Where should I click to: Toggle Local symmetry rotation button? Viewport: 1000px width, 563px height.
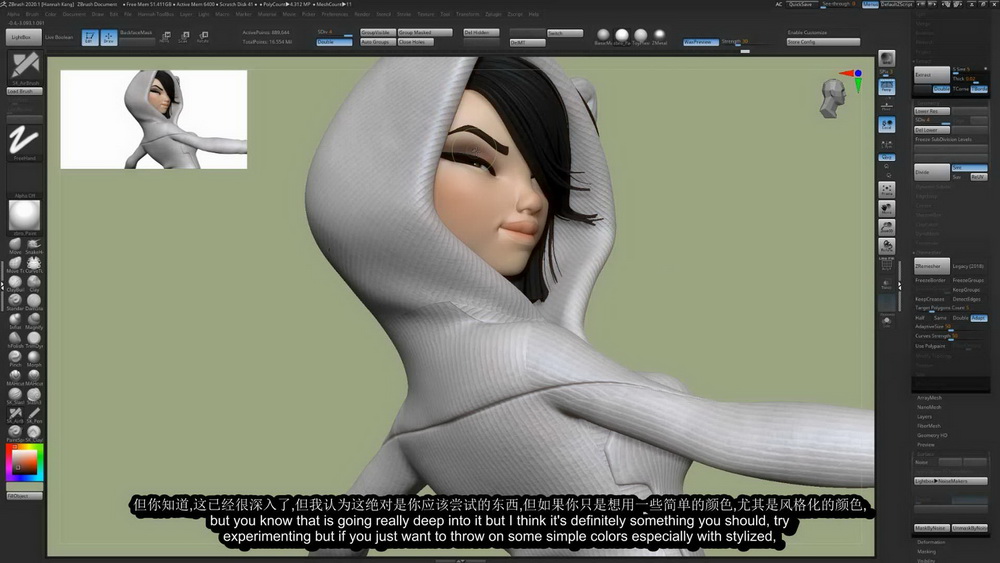click(886, 124)
